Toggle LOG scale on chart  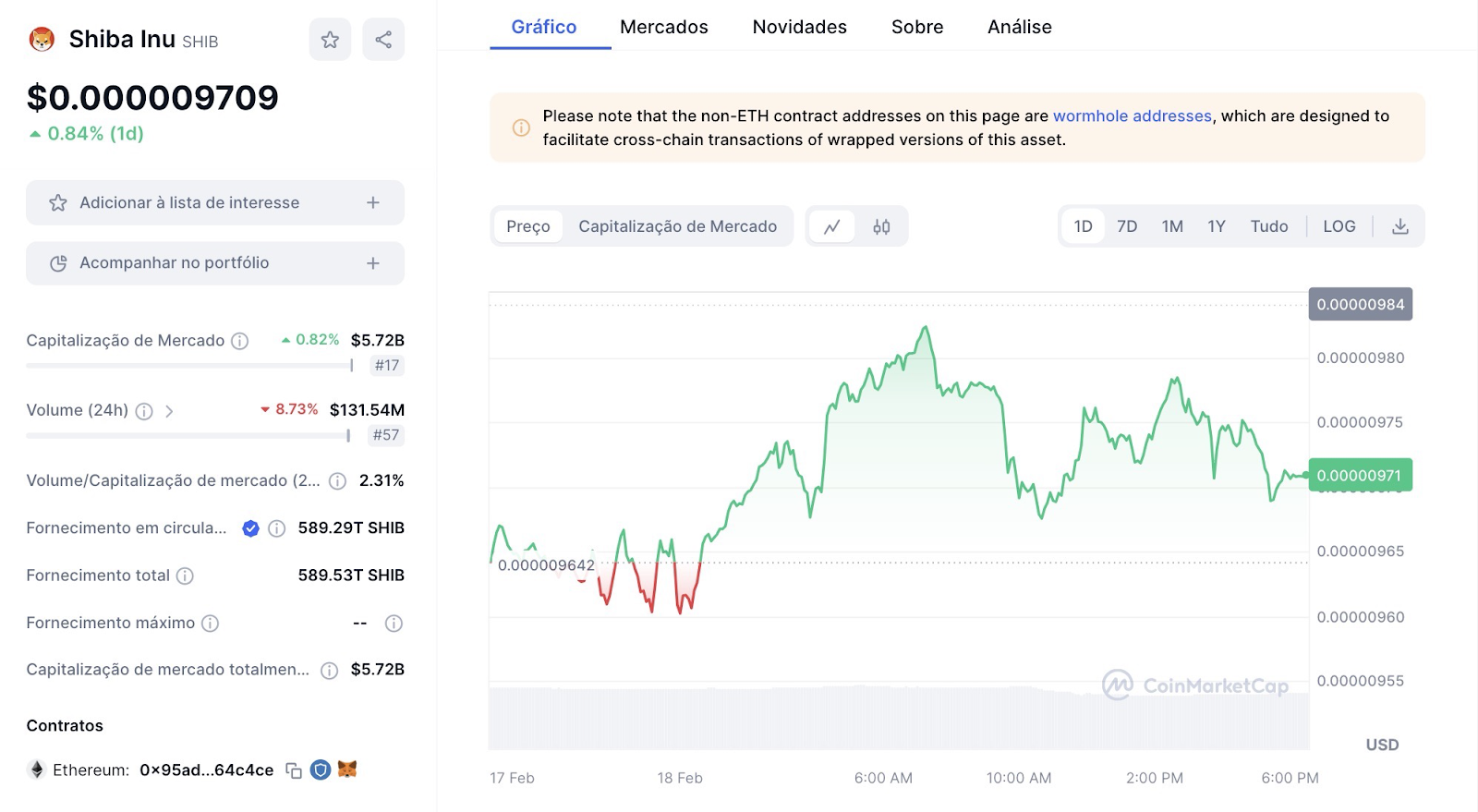point(1339,226)
